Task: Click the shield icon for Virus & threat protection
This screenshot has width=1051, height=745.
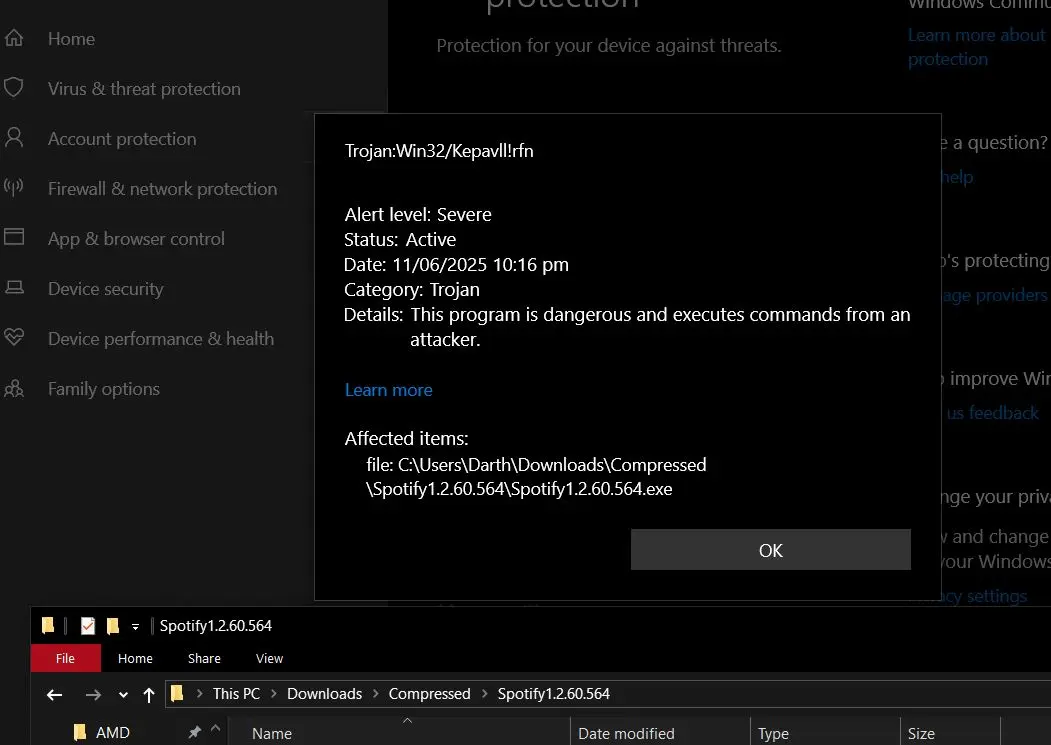Action: pos(13,88)
